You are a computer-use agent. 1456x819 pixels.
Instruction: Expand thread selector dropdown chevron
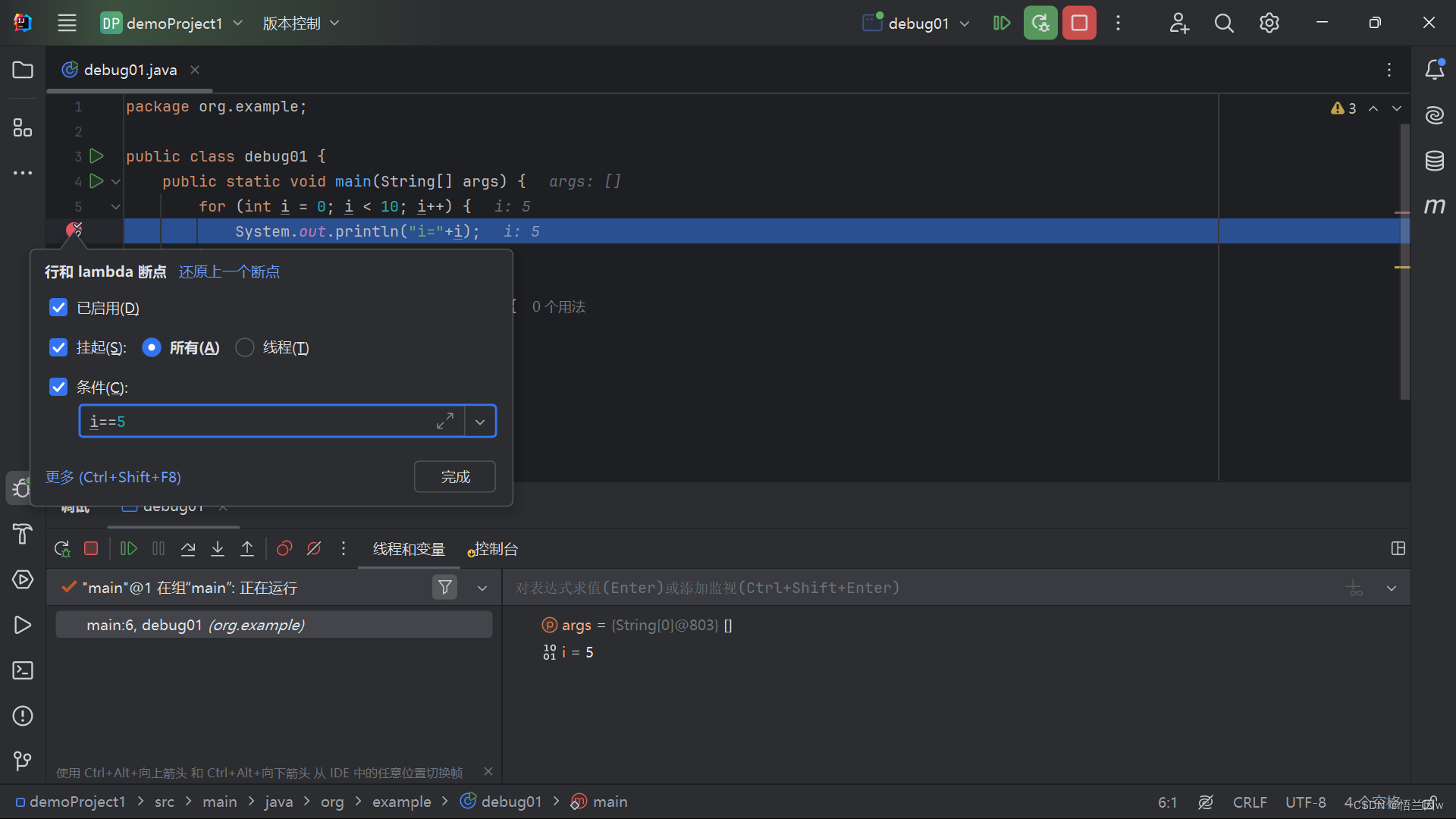[x=482, y=588]
